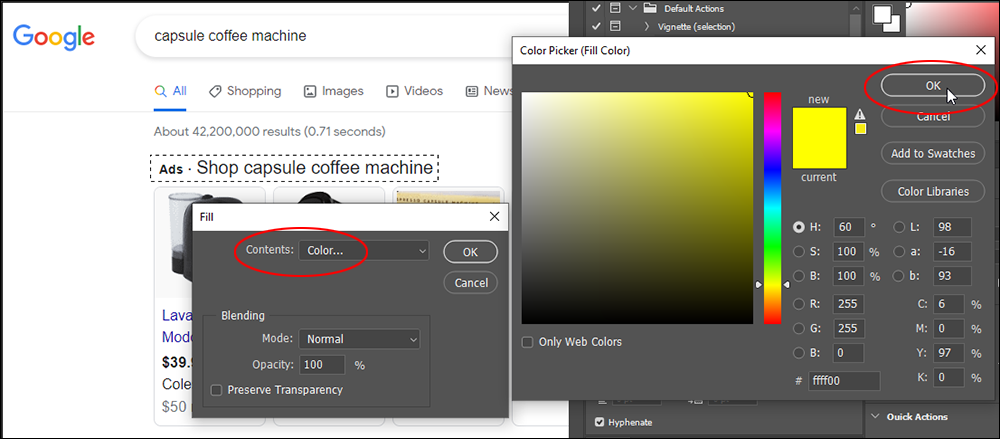This screenshot has width=1000, height=439.
Task: Click OK in the Fill dialog
Action: click(x=470, y=252)
